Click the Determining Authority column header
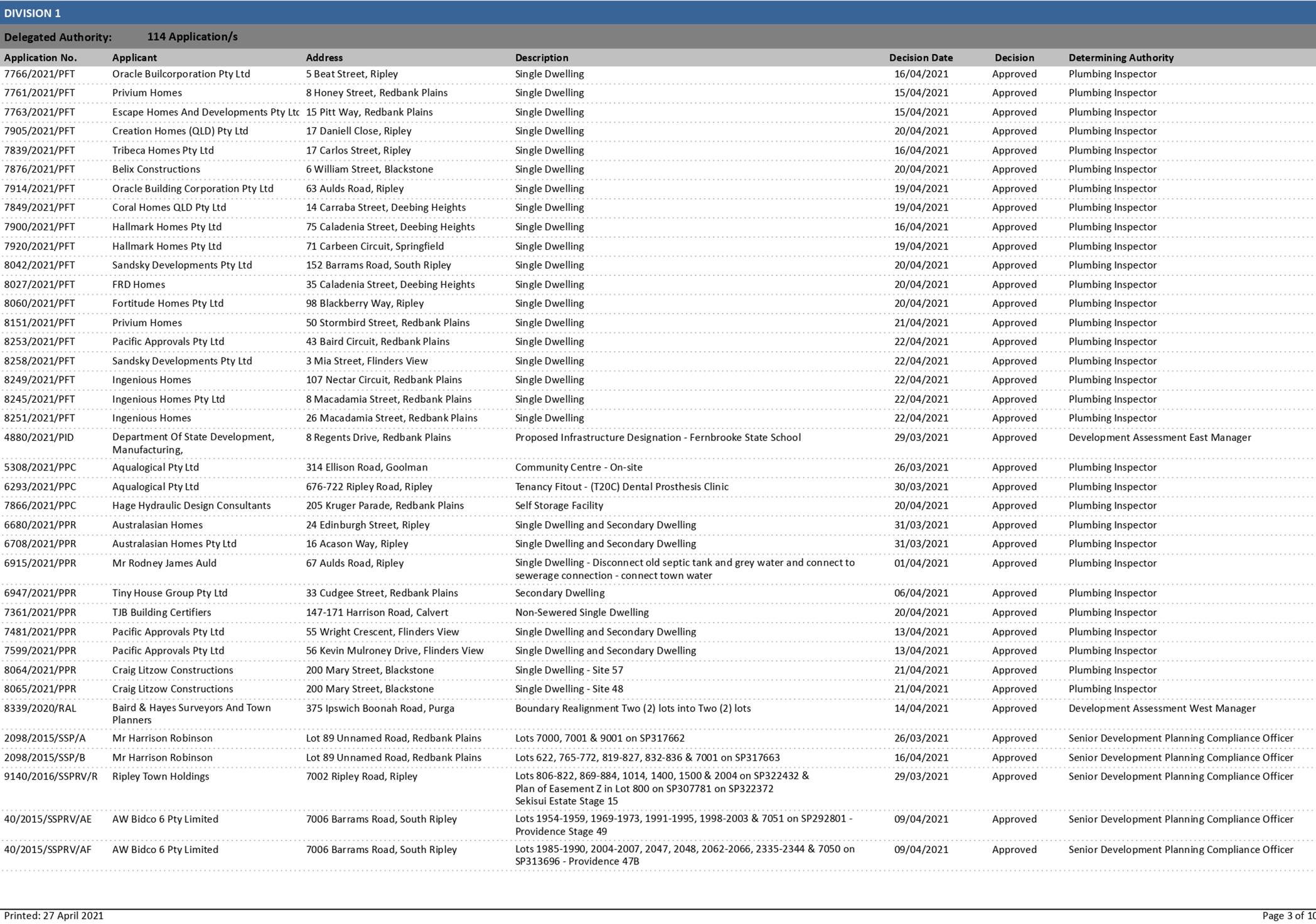 click(x=1121, y=58)
